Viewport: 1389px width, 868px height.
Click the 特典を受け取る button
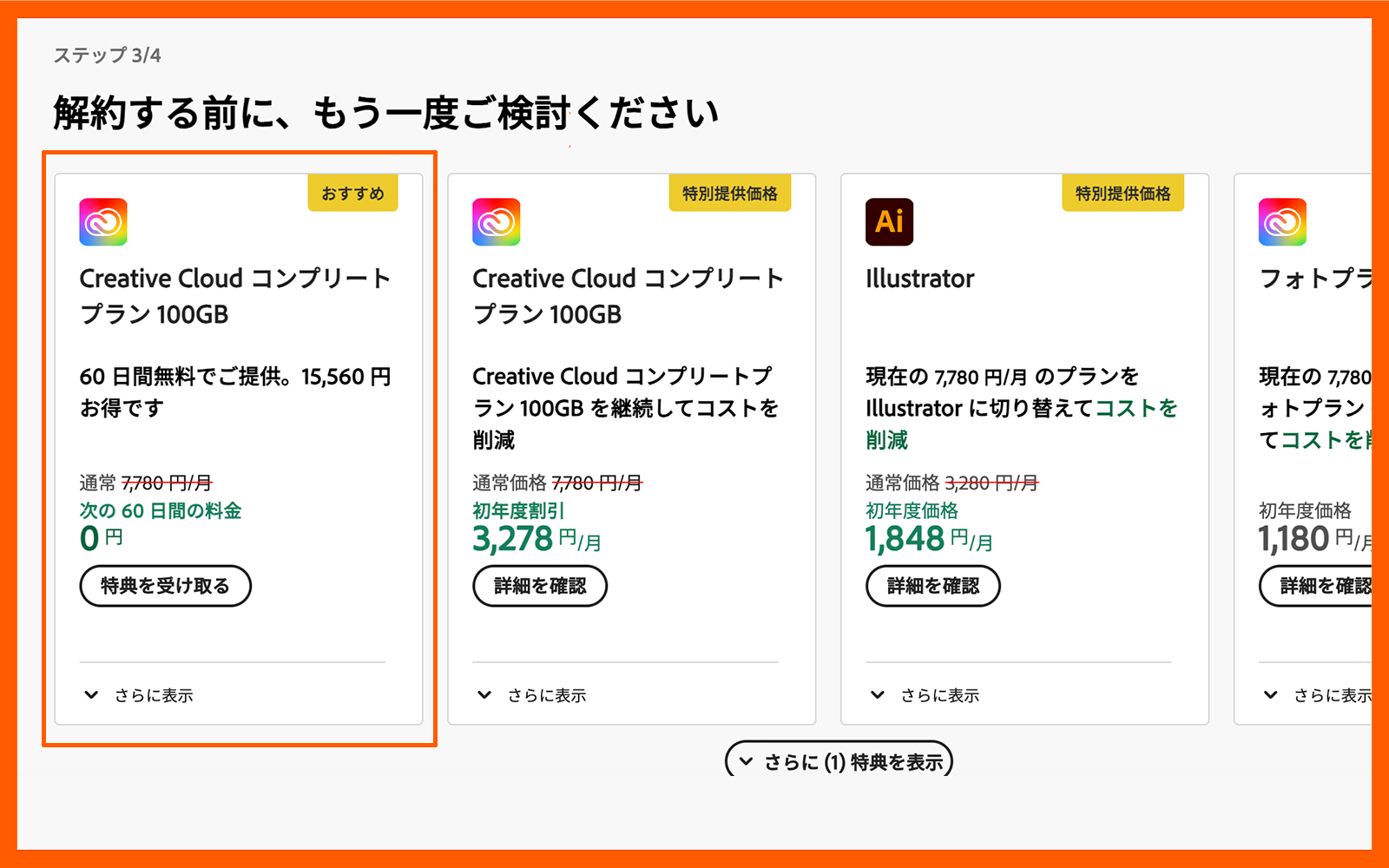coord(165,585)
